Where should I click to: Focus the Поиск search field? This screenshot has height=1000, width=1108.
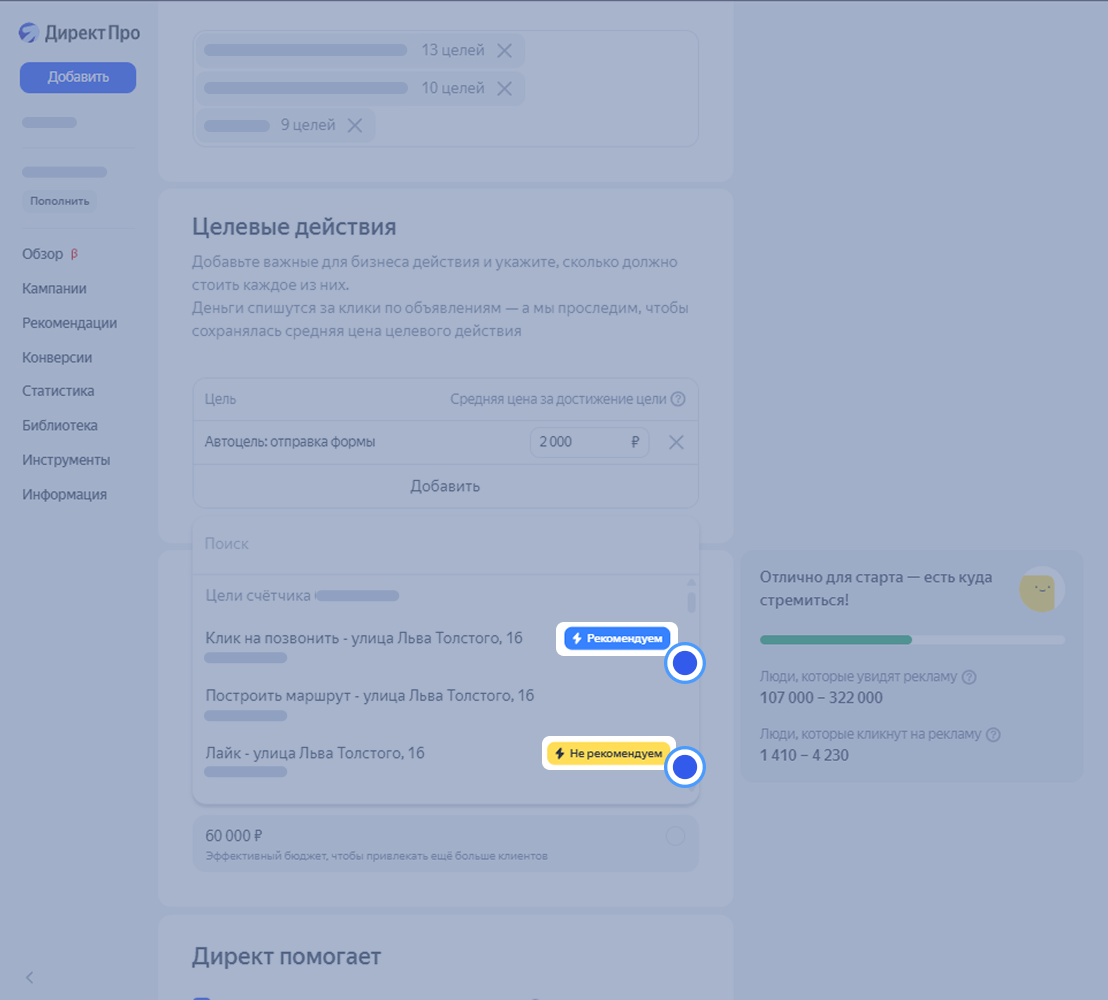445,544
